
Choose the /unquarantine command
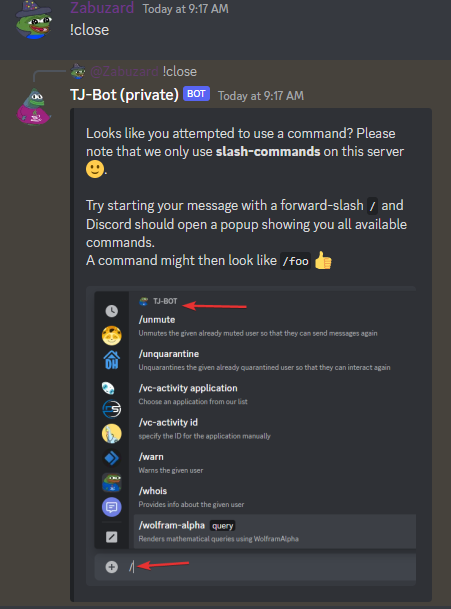pos(274,360)
